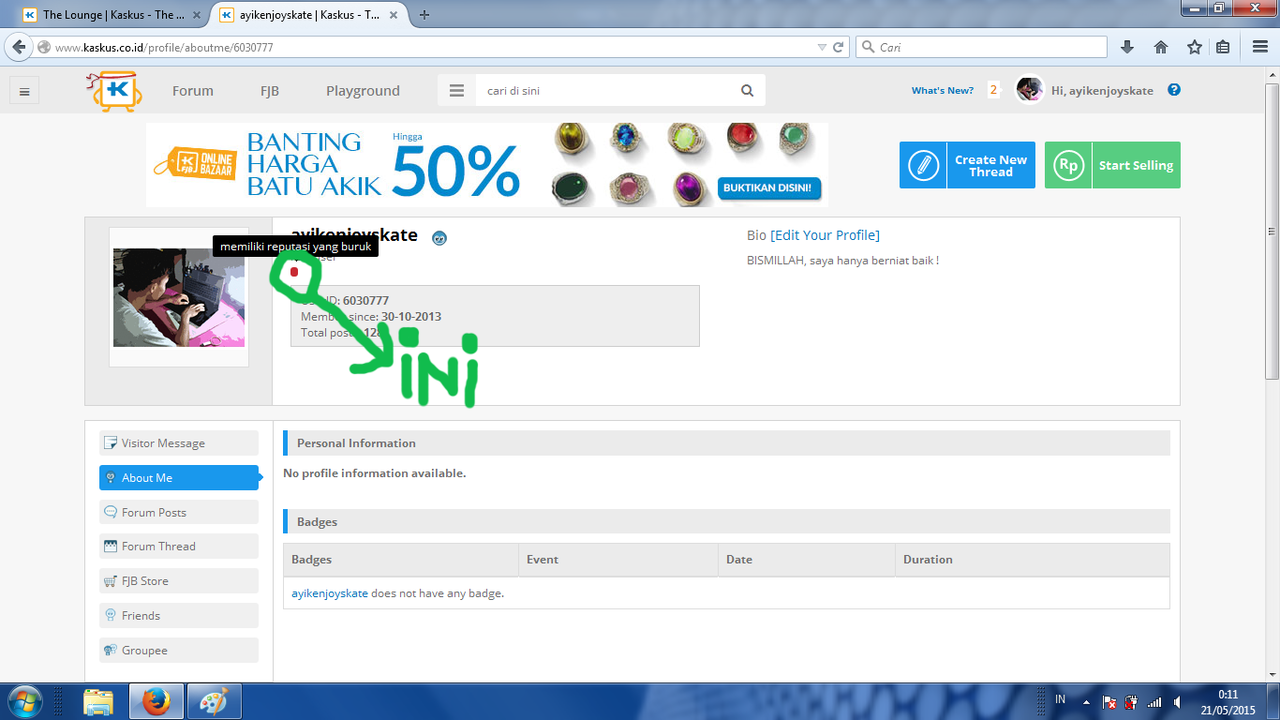Click the pencil icon on Create New Thread
Viewport: 1280px width, 720px height.
[x=923, y=165]
